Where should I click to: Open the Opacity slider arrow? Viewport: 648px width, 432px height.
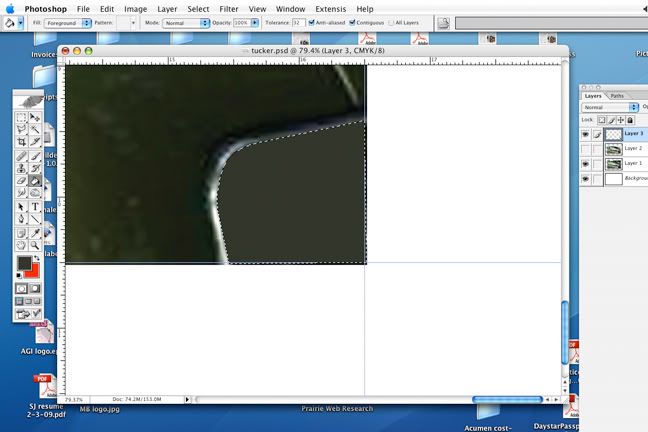(x=255, y=23)
